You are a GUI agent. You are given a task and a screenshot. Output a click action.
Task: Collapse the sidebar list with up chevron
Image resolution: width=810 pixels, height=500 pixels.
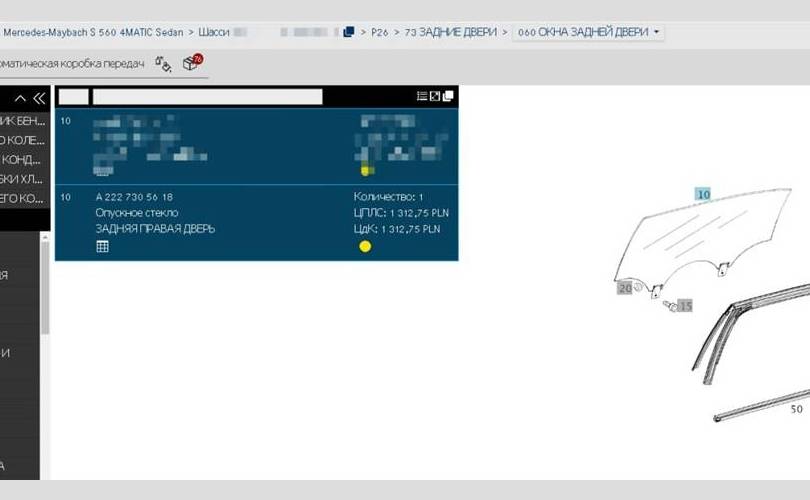[x=20, y=98]
